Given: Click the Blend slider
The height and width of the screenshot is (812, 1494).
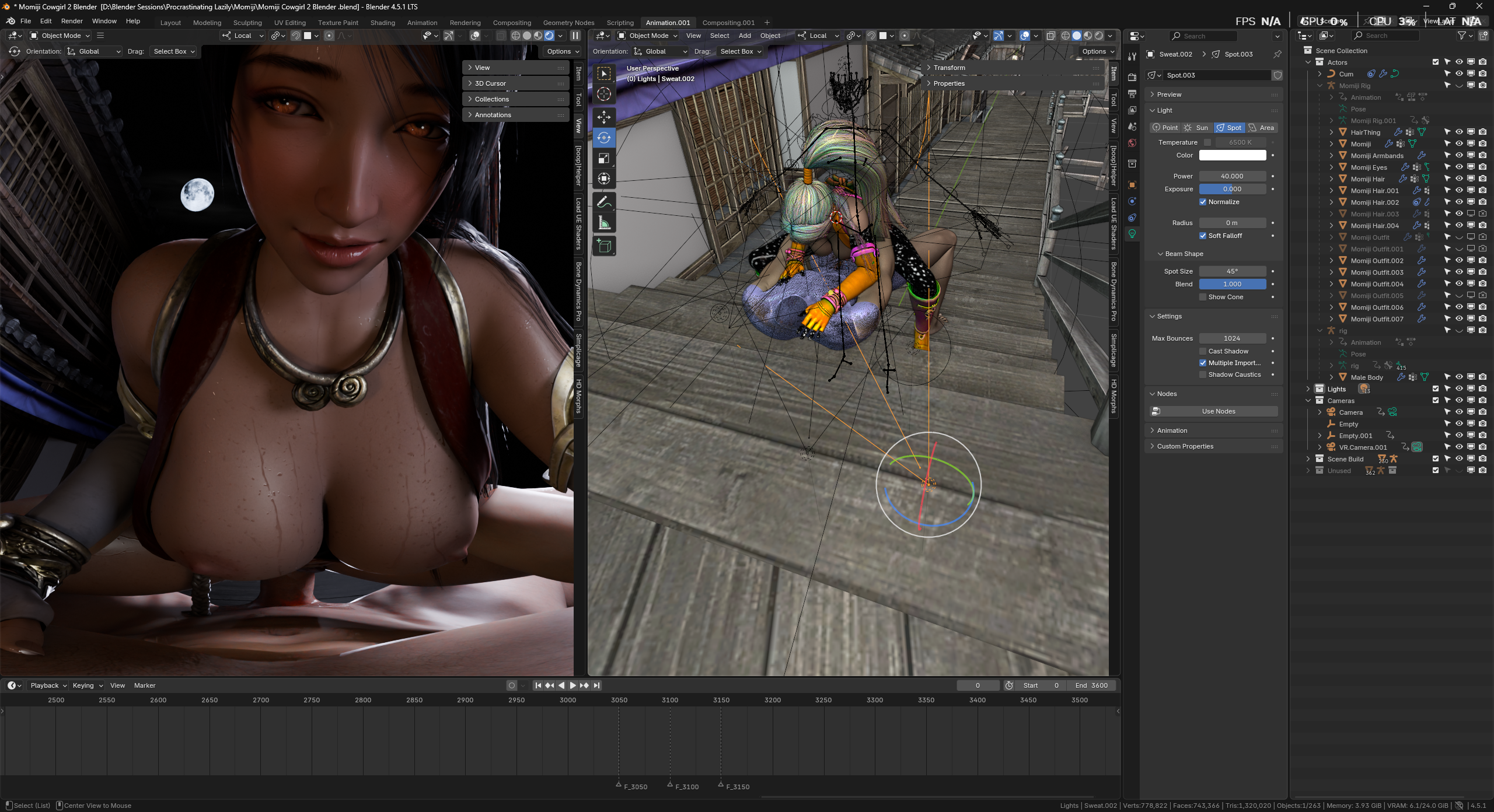Looking at the screenshot, I should click(x=1233, y=284).
